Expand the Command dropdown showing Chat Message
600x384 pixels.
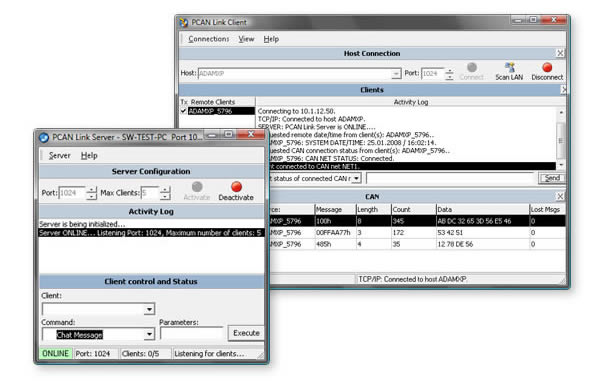tap(149, 335)
